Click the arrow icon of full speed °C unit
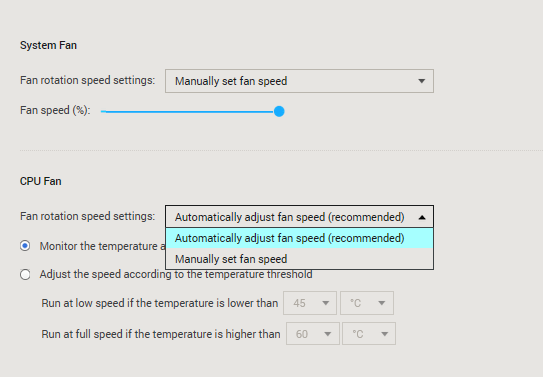This screenshot has height=377, width=543. pos(384,334)
